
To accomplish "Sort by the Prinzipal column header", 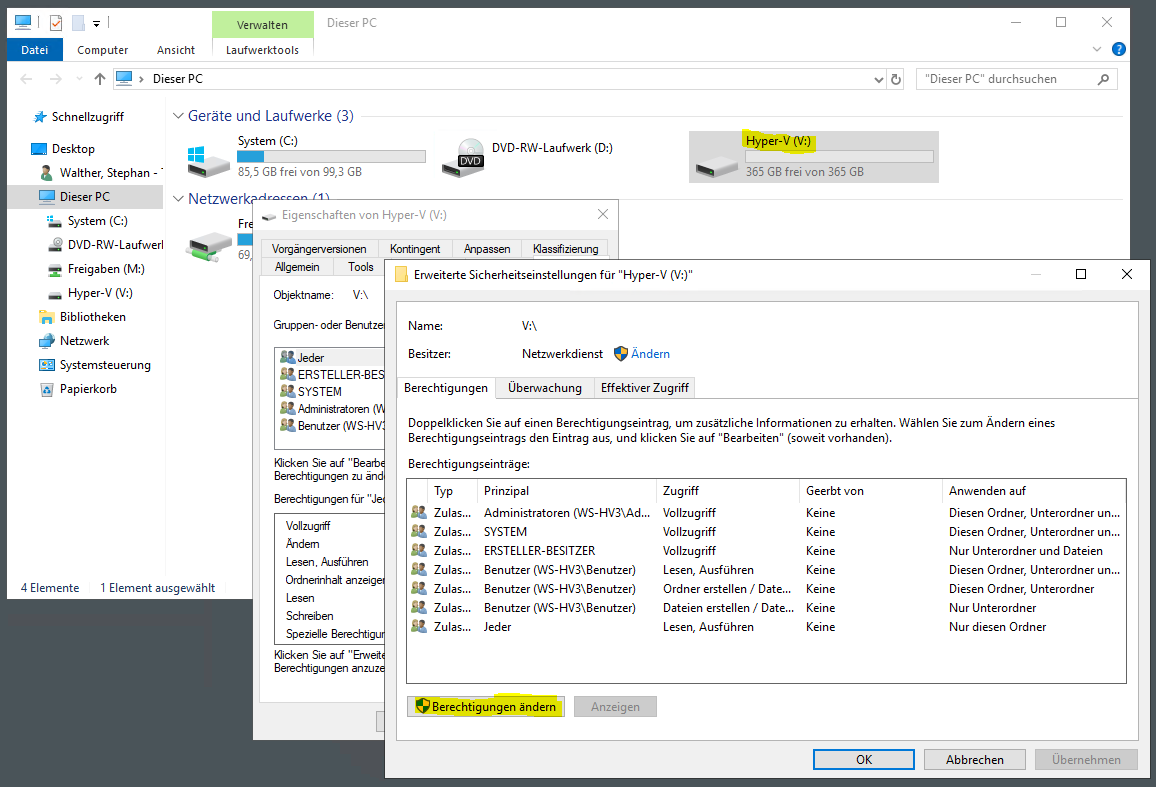I will [567, 491].
